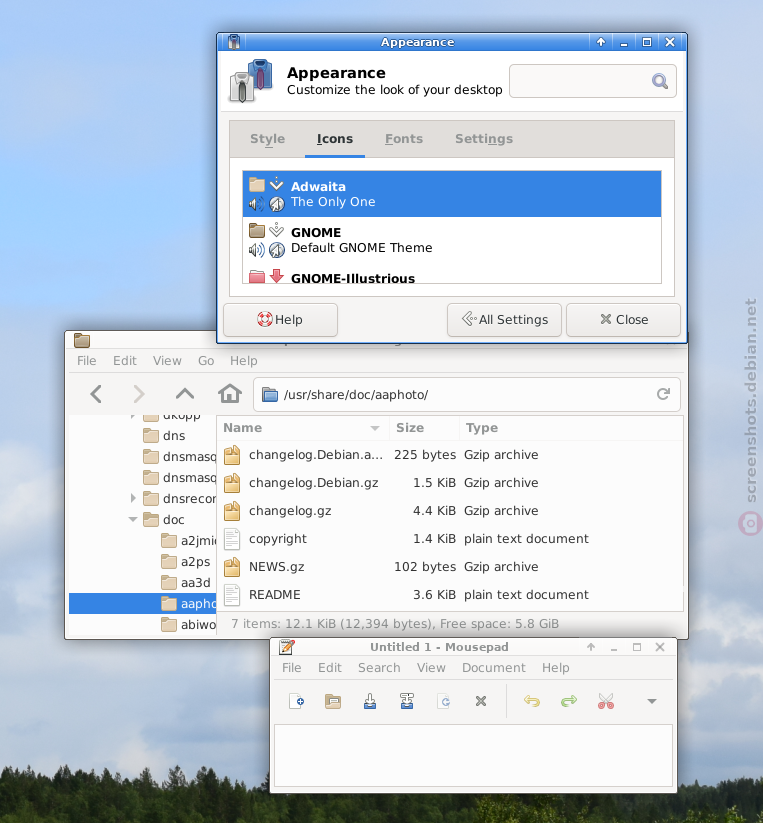Click the Close document X icon in Mousepad toolbar

(481, 701)
